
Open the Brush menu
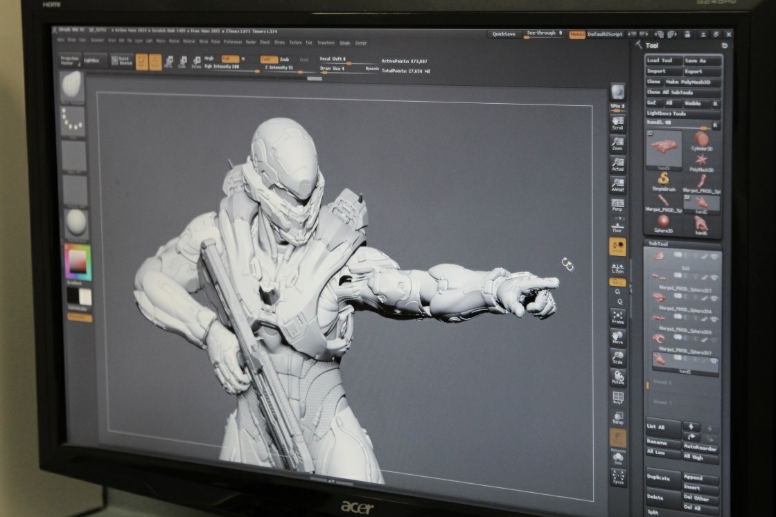pos(72,40)
